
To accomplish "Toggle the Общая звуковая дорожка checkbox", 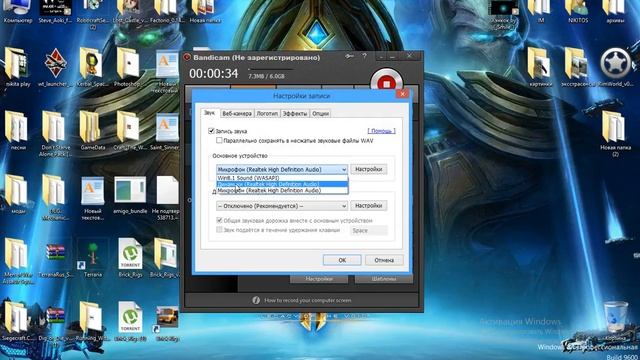I will pos(219,220).
